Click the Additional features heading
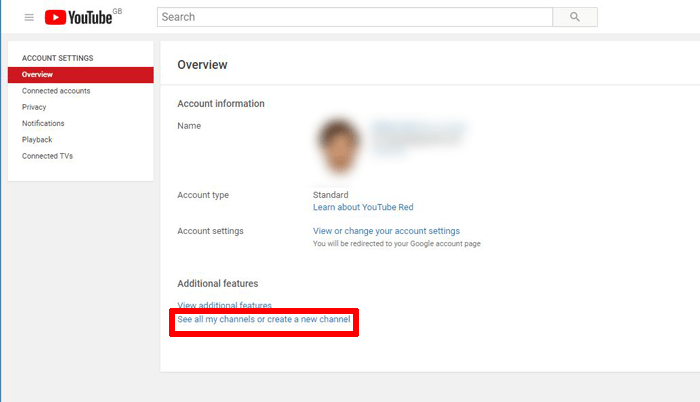The height and width of the screenshot is (402, 700). click(217, 284)
